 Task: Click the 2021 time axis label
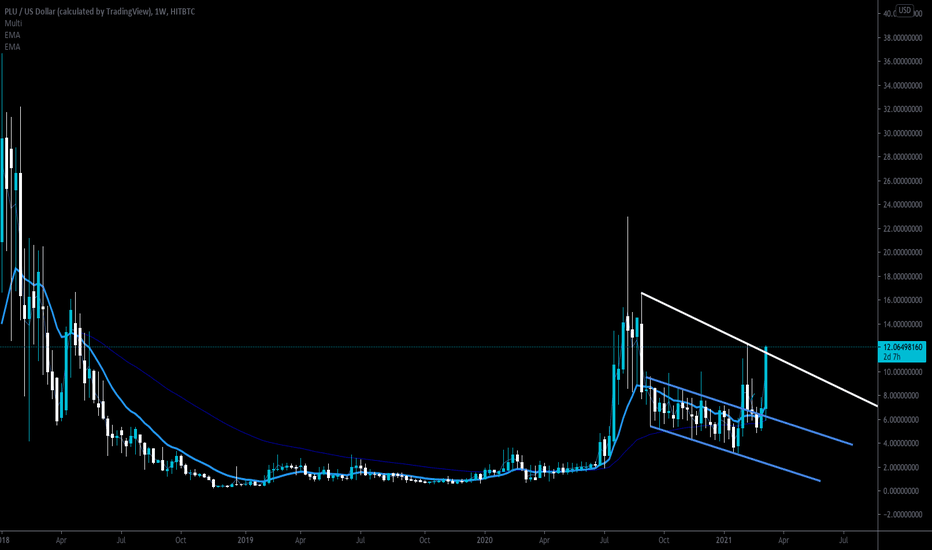[723, 540]
